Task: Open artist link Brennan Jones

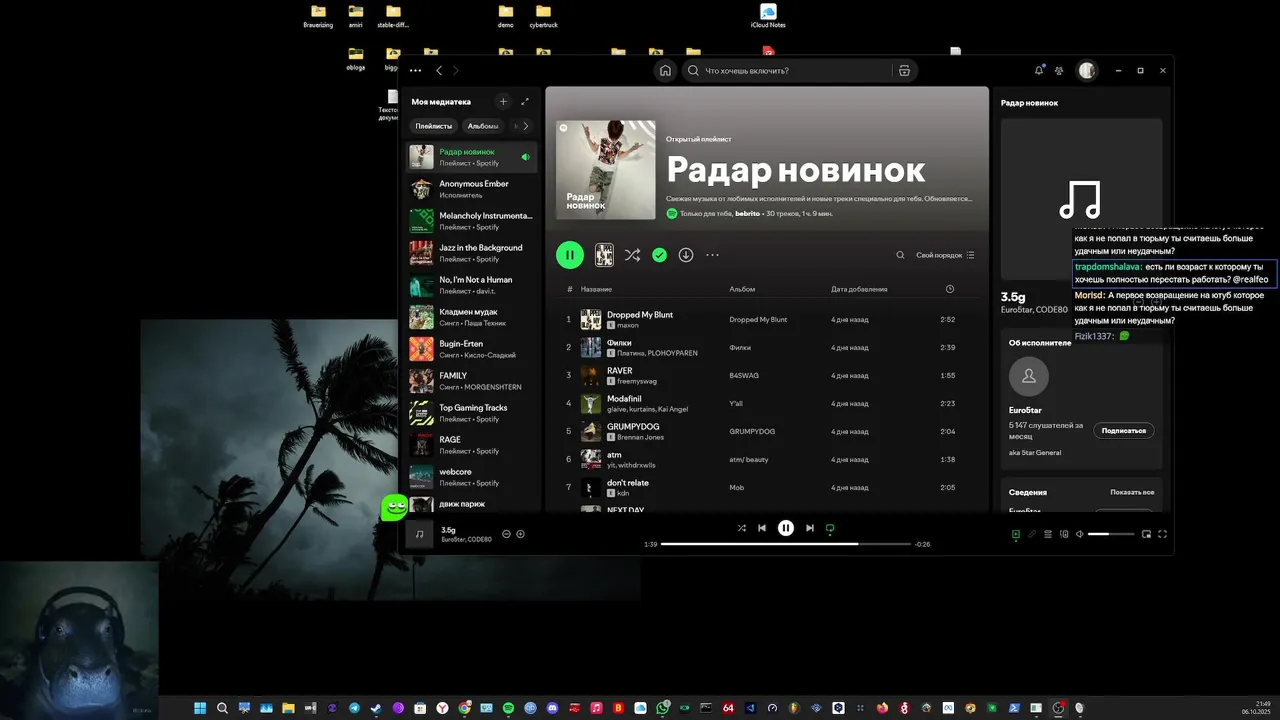Action: pyautogui.click(x=640, y=437)
